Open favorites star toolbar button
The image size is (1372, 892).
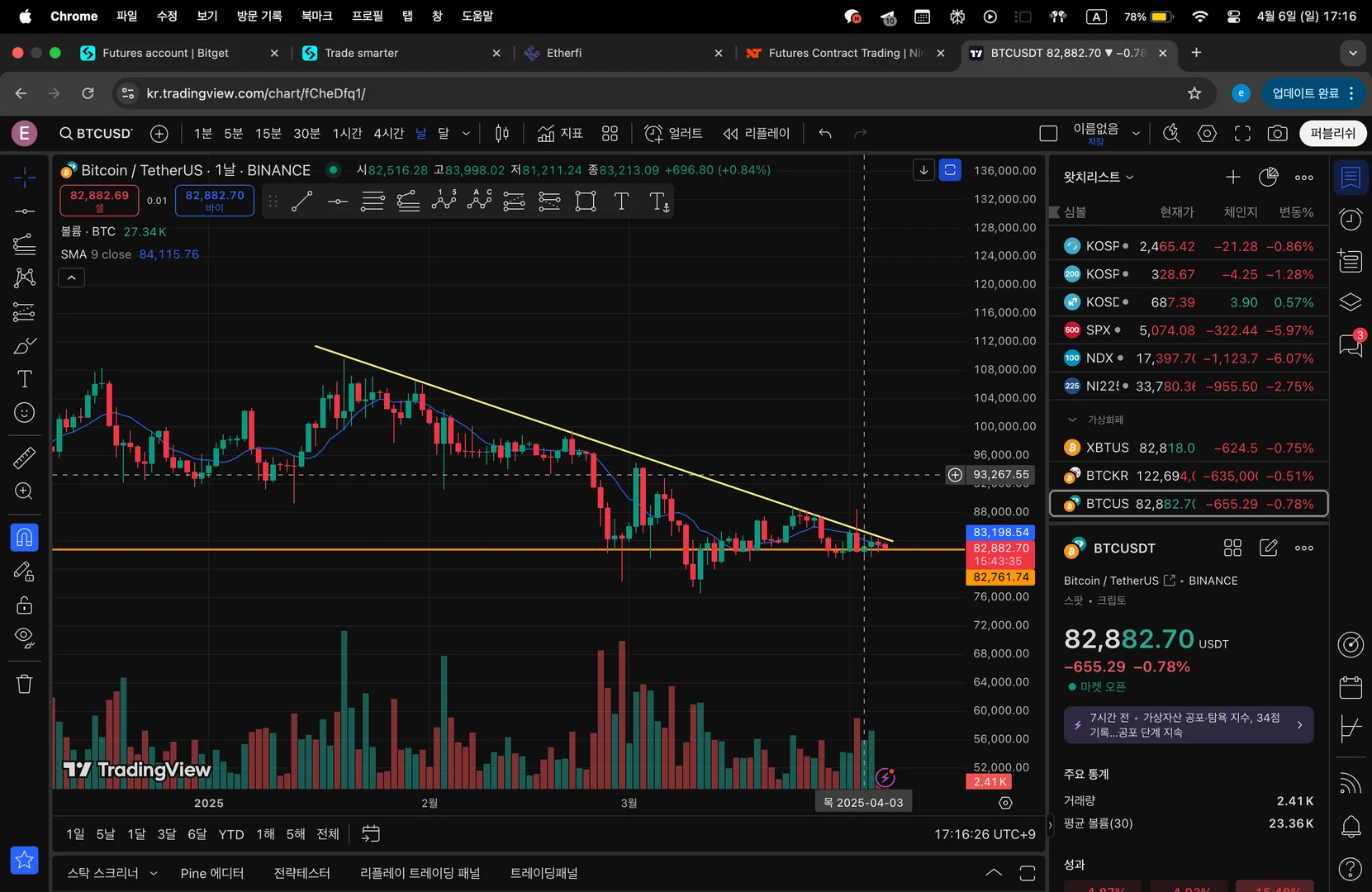coord(25,860)
